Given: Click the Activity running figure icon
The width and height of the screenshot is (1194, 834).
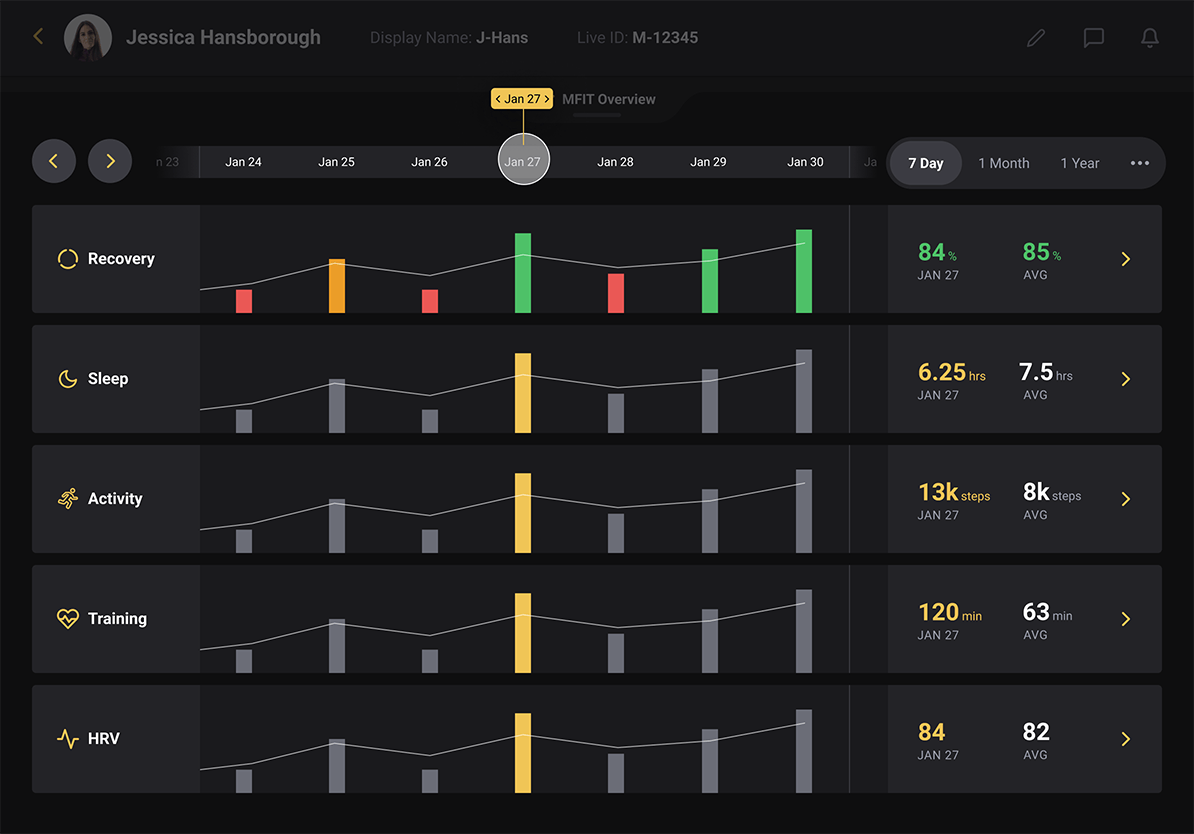Looking at the screenshot, I should pos(67,499).
